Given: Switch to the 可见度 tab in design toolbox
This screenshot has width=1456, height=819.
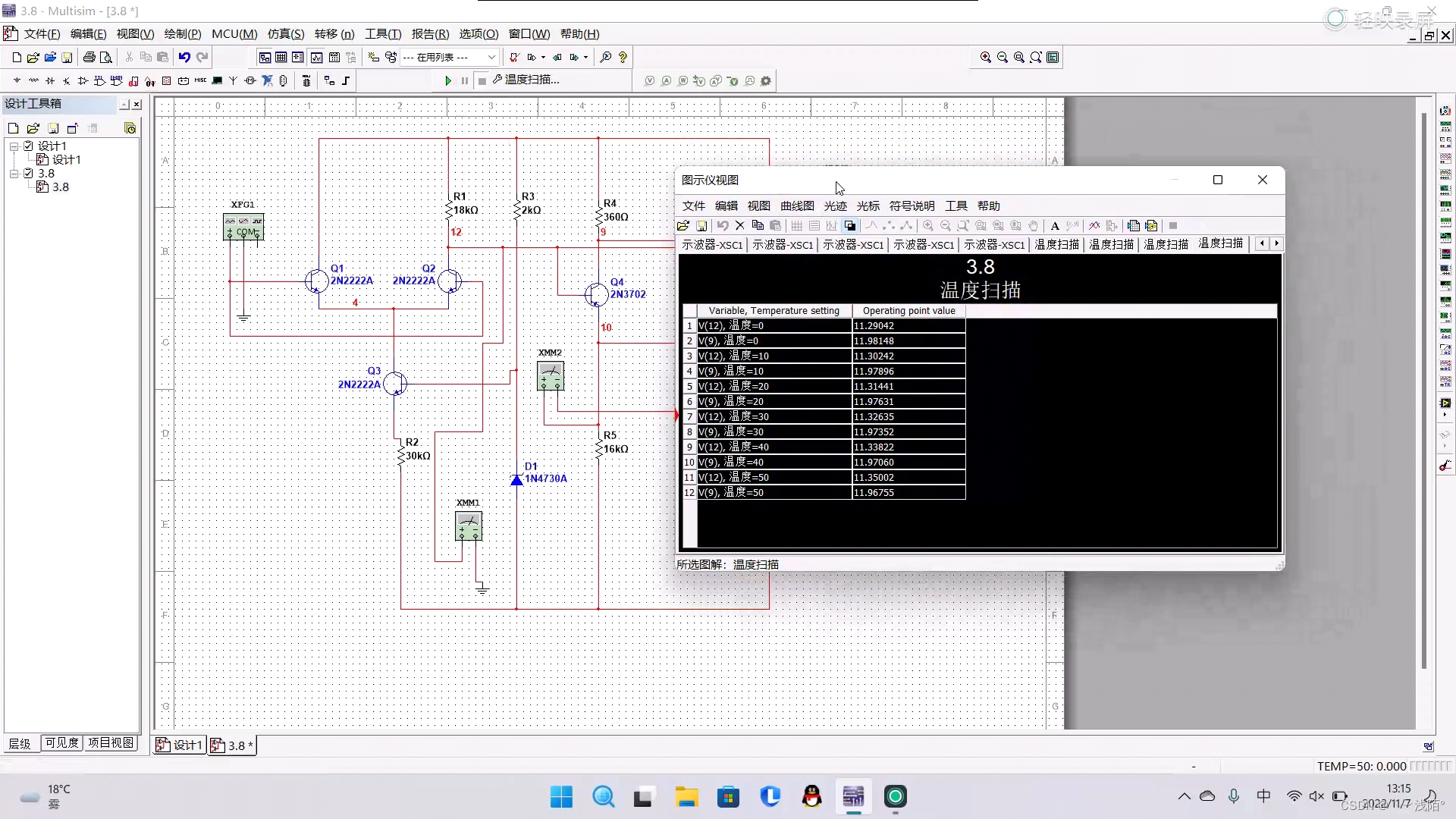Looking at the screenshot, I should click(61, 742).
